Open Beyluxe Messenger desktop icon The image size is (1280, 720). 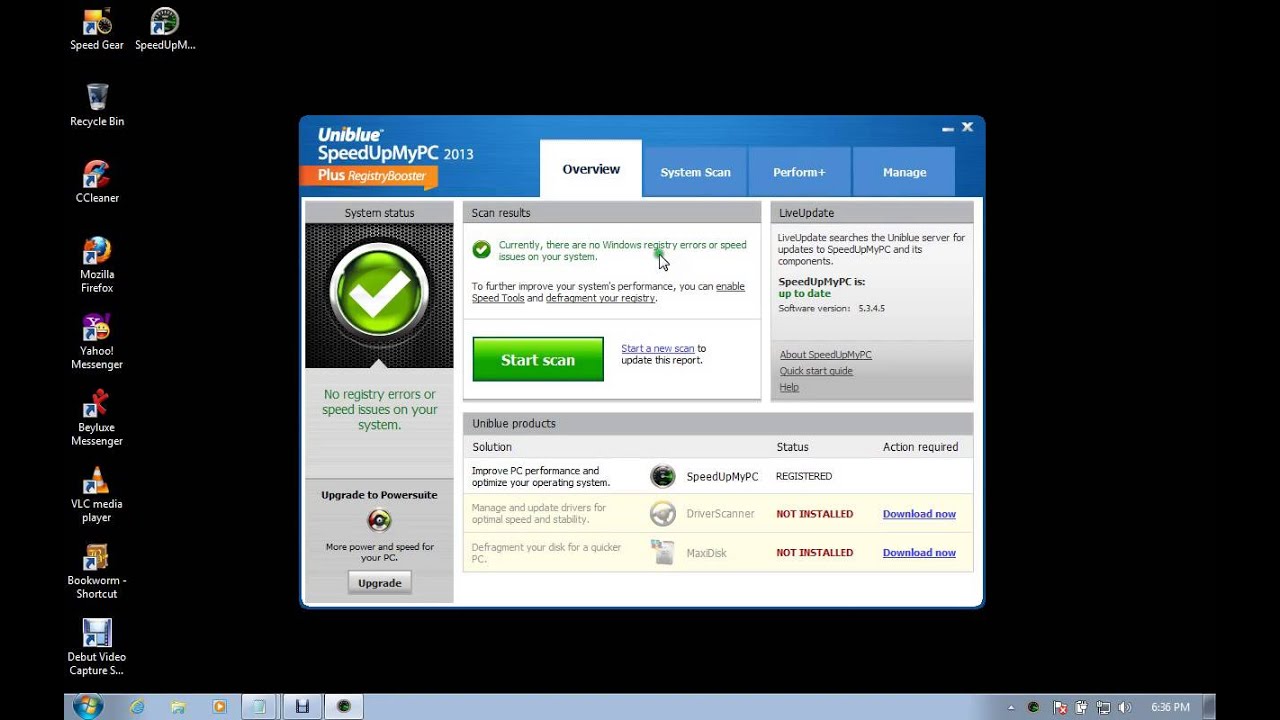97,418
